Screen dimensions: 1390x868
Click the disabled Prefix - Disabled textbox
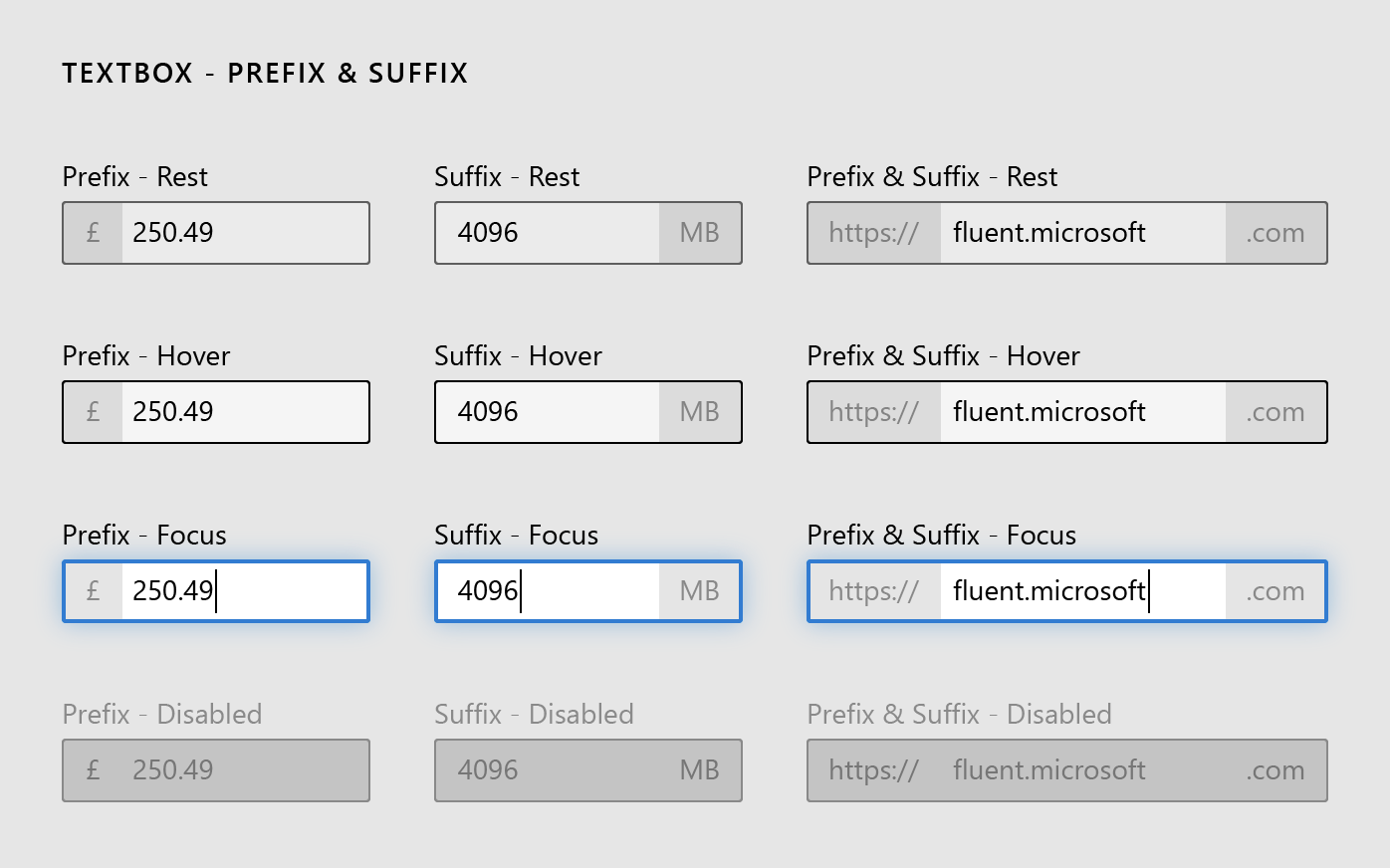coord(216,770)
